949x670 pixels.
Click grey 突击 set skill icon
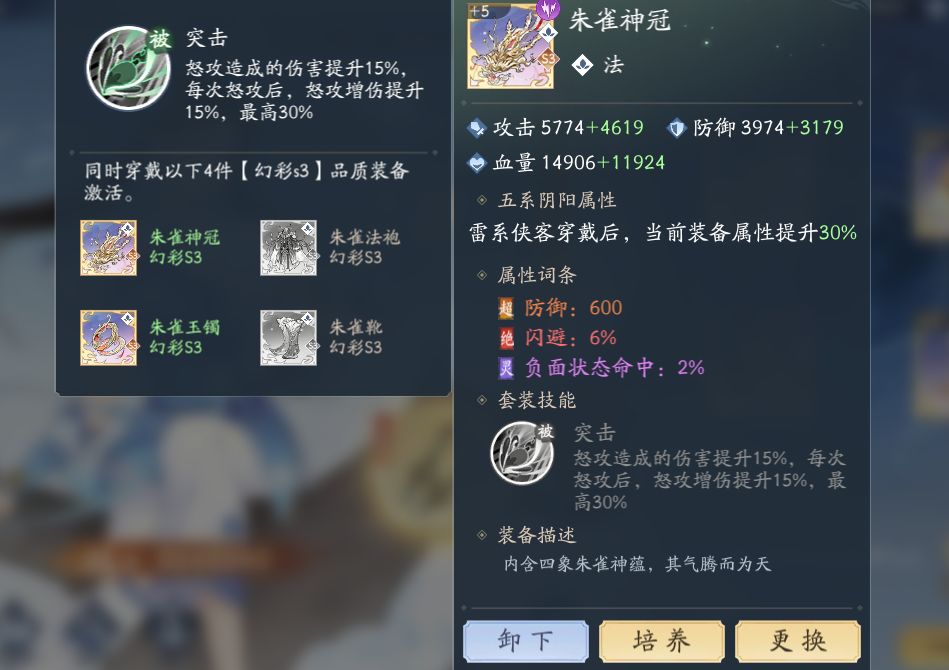click(x=522, y=453)
